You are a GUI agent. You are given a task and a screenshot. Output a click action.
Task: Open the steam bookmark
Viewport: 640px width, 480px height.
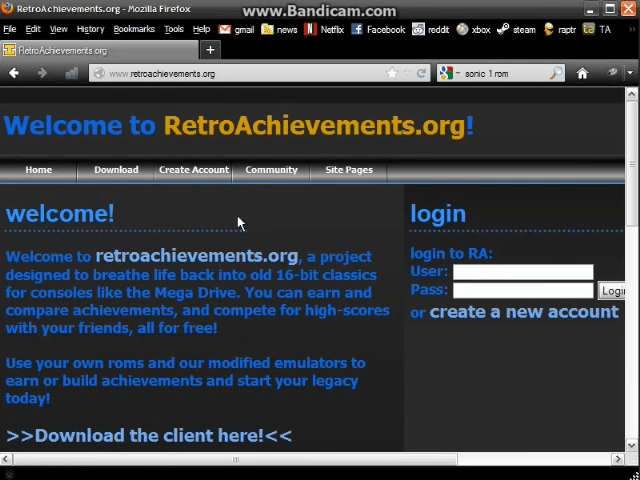(517, 30)
